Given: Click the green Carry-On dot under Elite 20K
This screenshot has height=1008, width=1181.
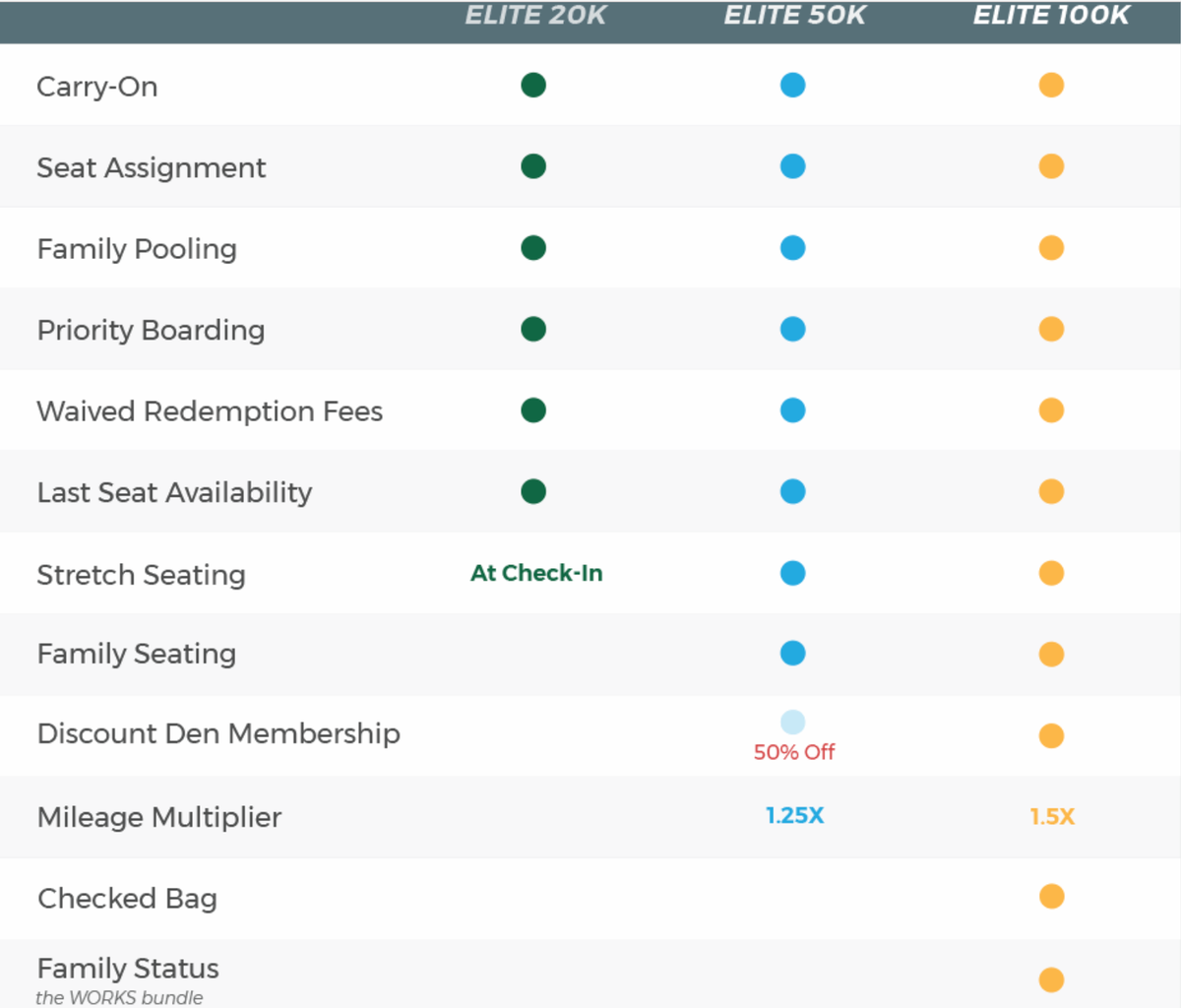Looking at the screenshot, I should 532,85.
